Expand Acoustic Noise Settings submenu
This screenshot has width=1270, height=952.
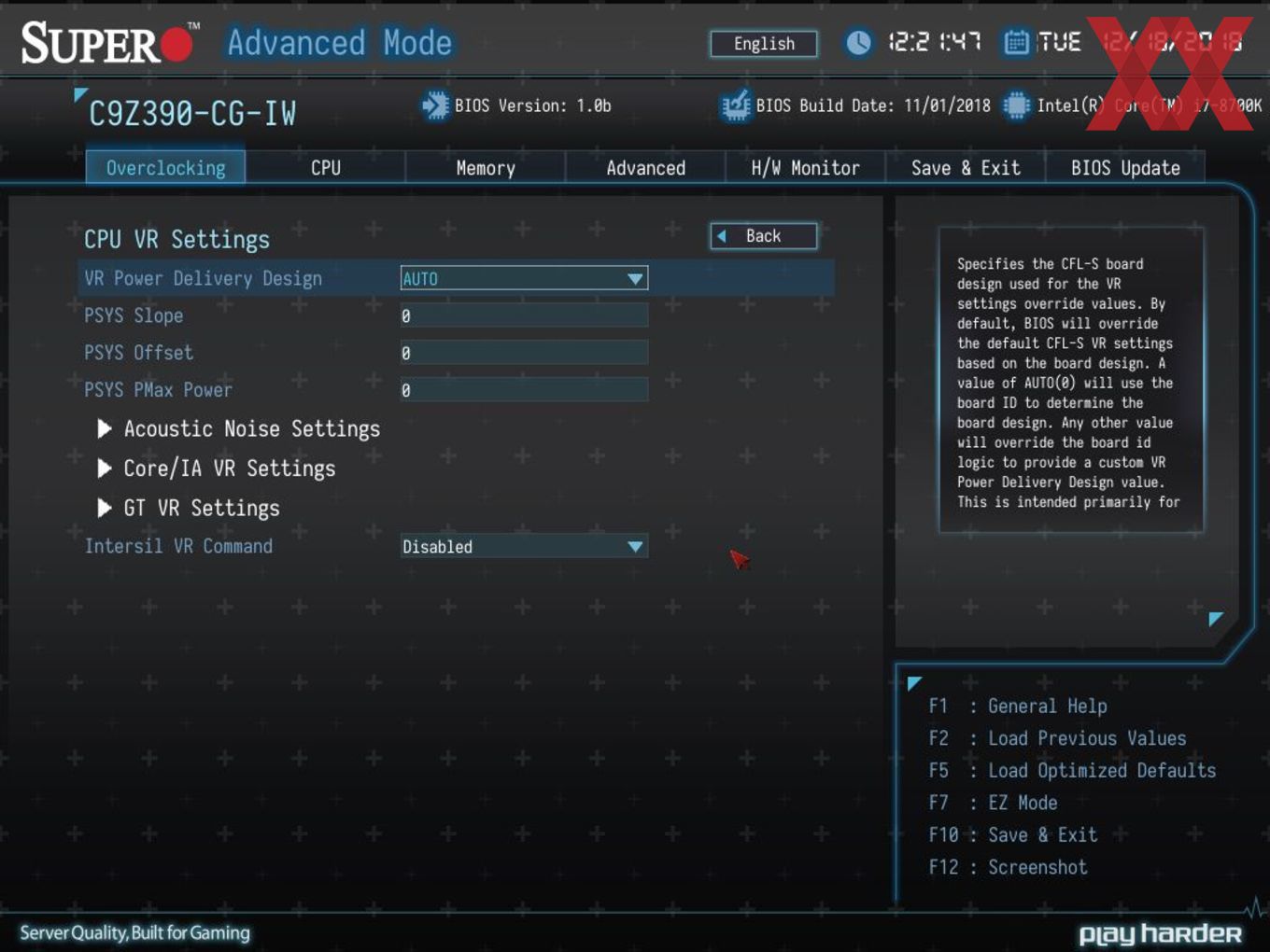click(239, 429)
